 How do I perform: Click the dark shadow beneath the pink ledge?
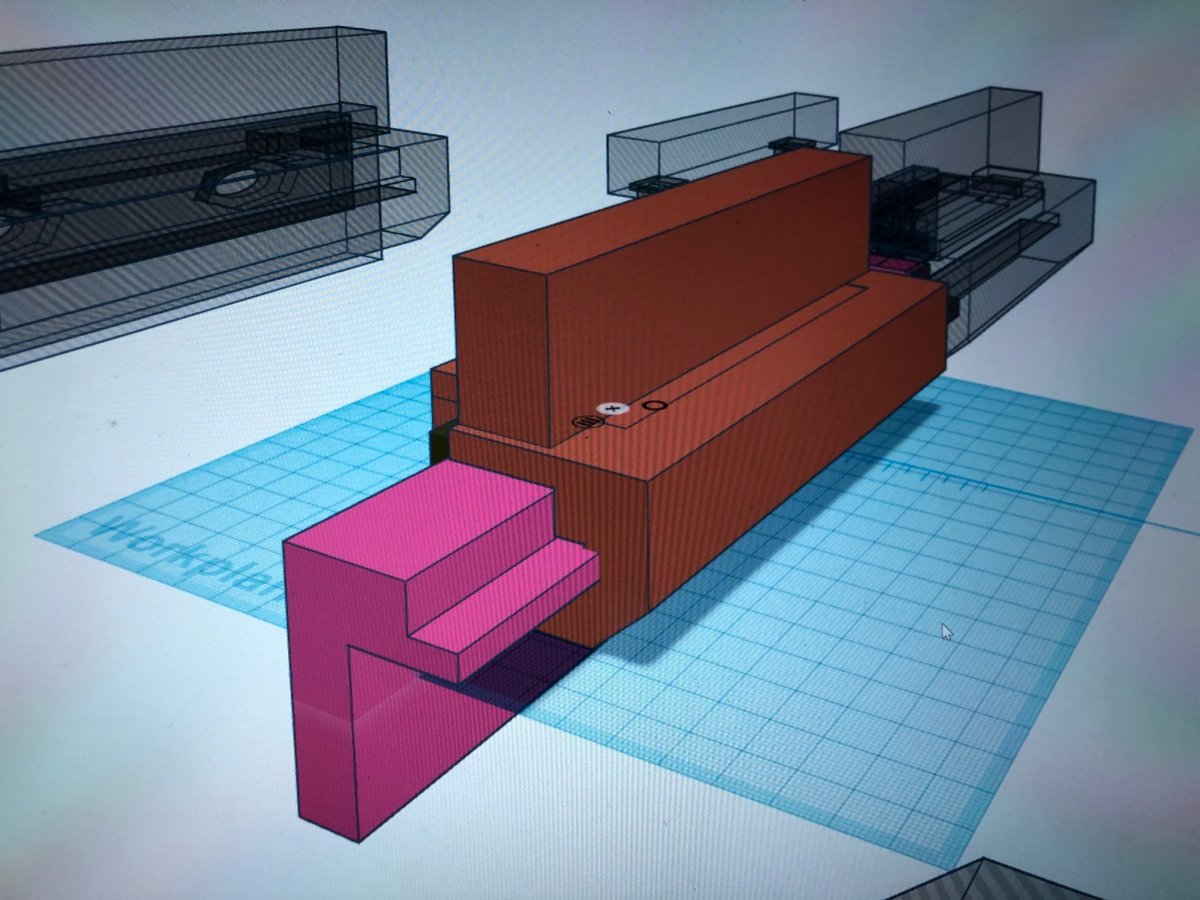pos(520,680)
